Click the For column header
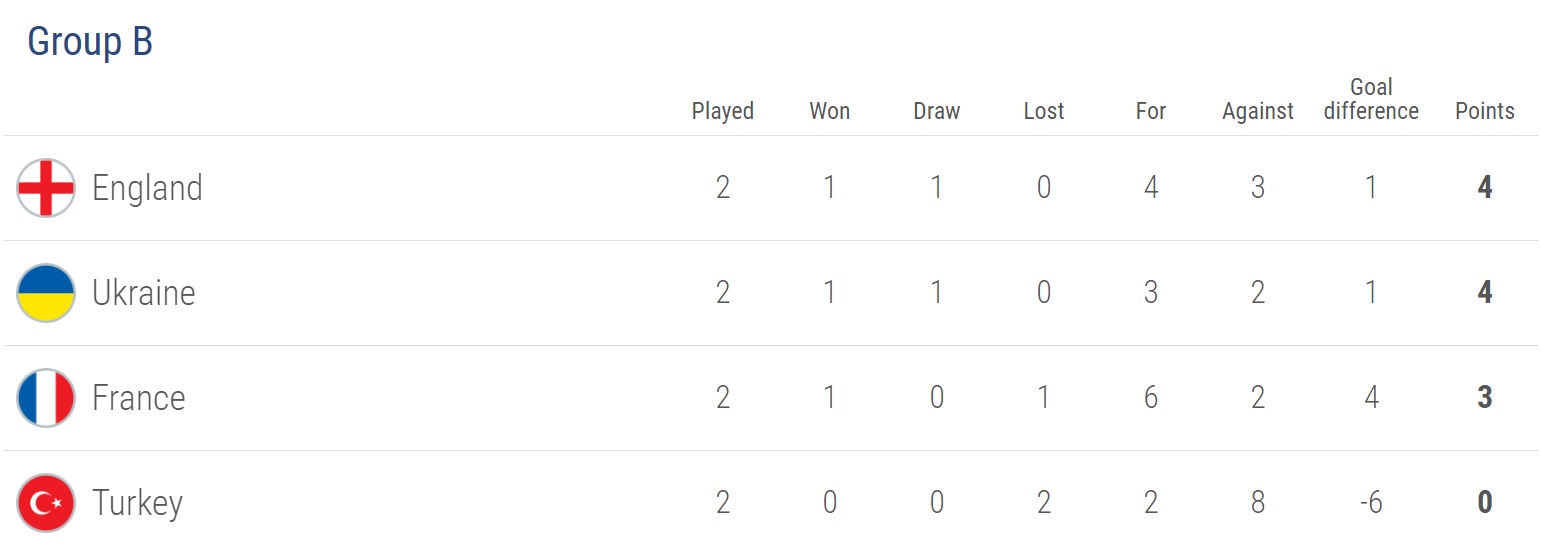 tap(1150, 111)
